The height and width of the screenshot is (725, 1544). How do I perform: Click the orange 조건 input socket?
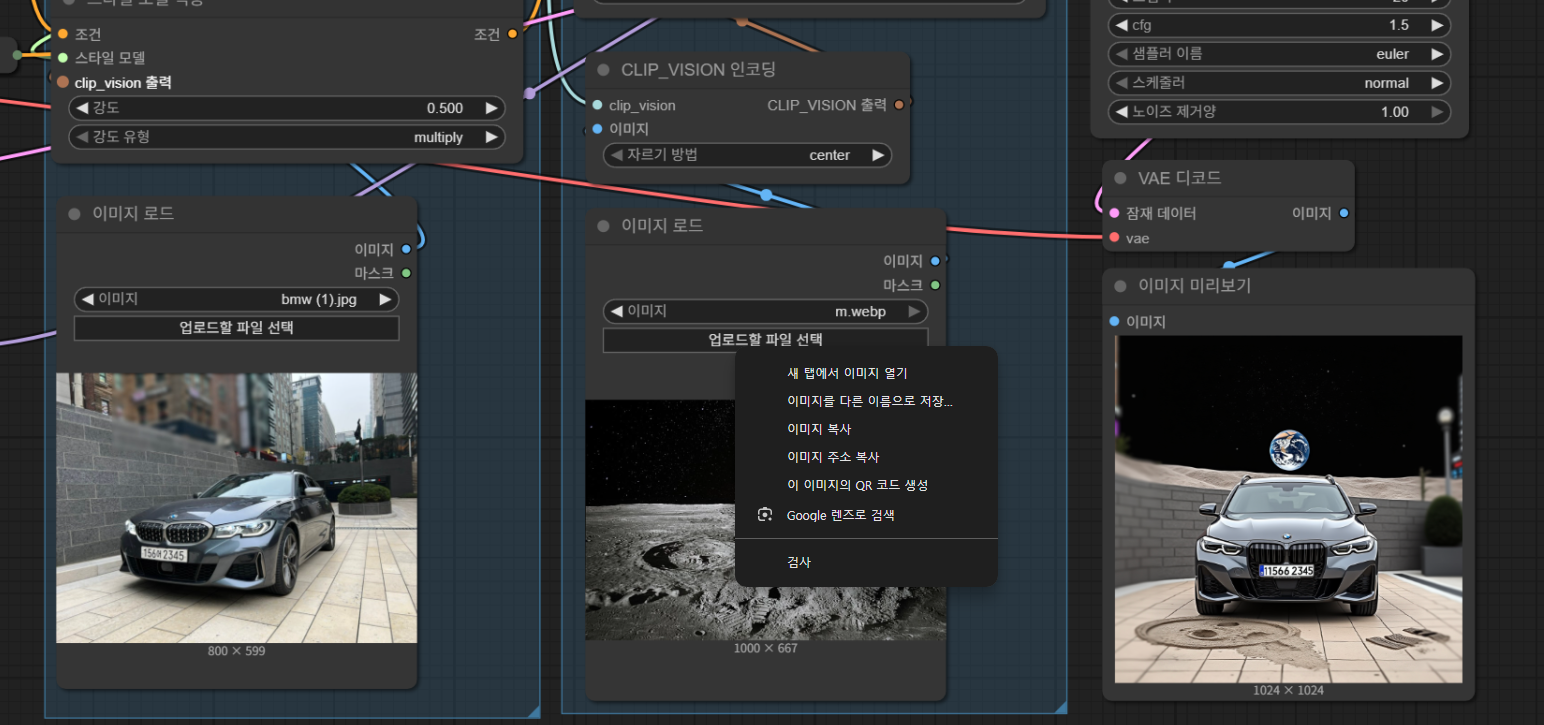pyautogui.click(x=63, y=34)
